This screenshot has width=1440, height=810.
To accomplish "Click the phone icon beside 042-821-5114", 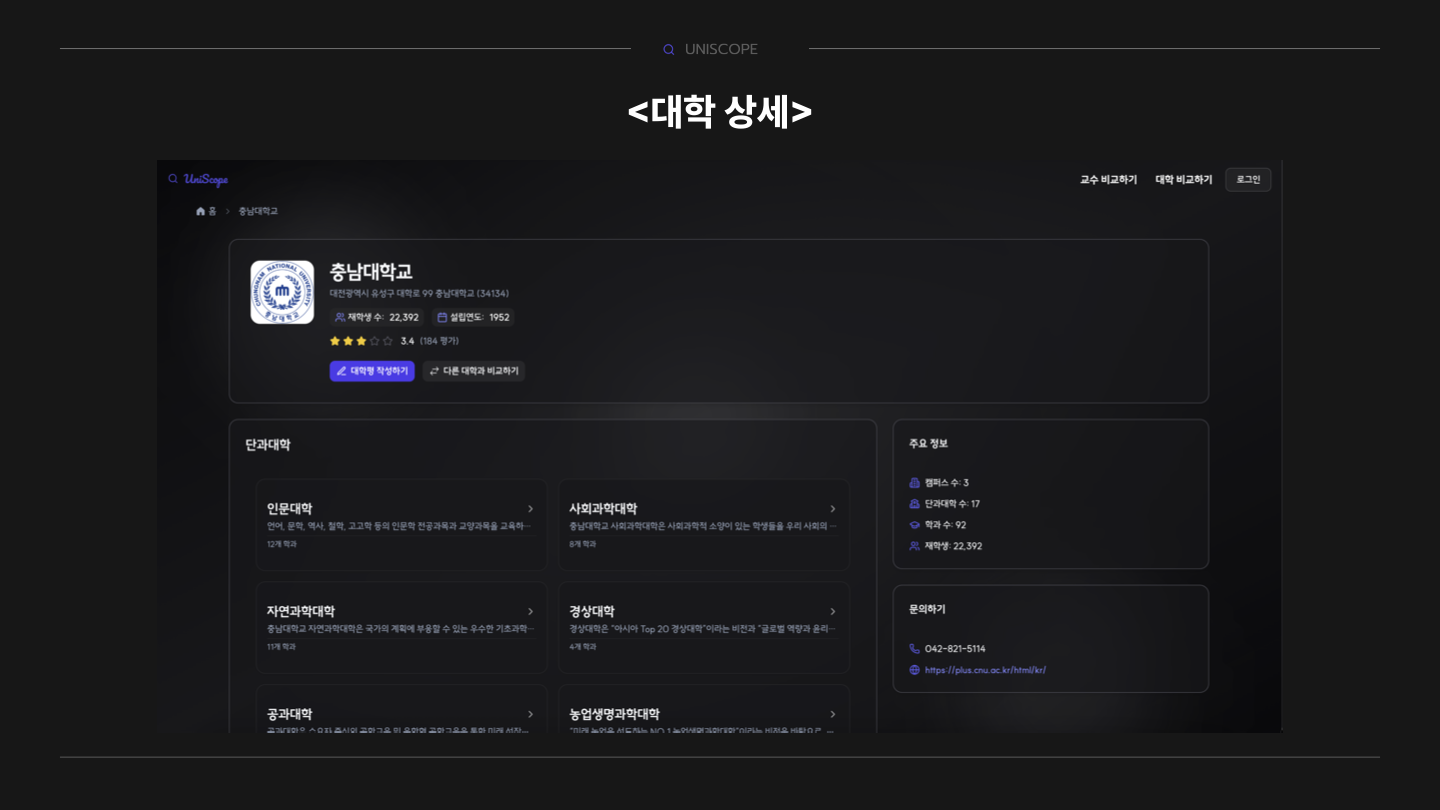I will point(914,649).
